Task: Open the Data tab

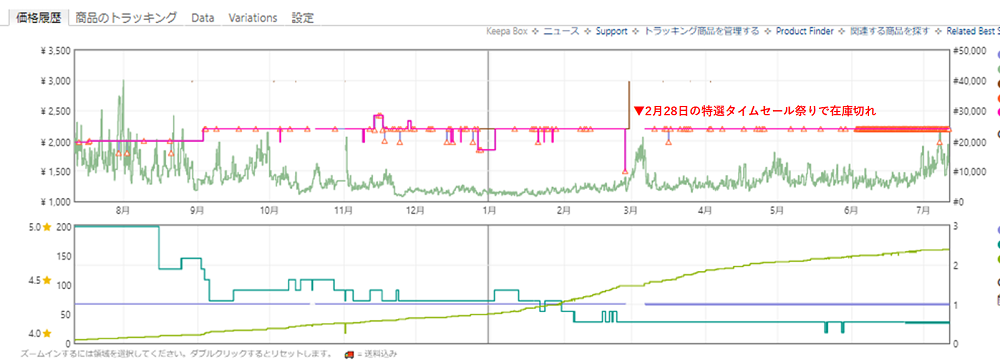Action: (x=203, y=18)
